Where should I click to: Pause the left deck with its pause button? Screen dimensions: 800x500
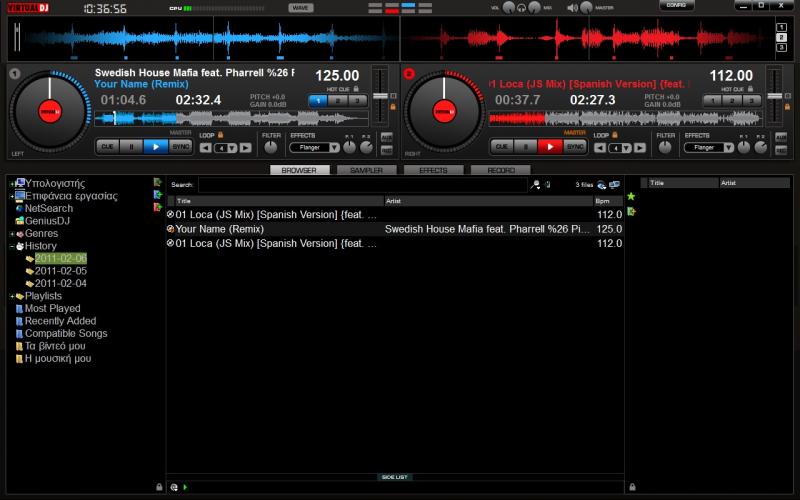click(x=131, y=147)
